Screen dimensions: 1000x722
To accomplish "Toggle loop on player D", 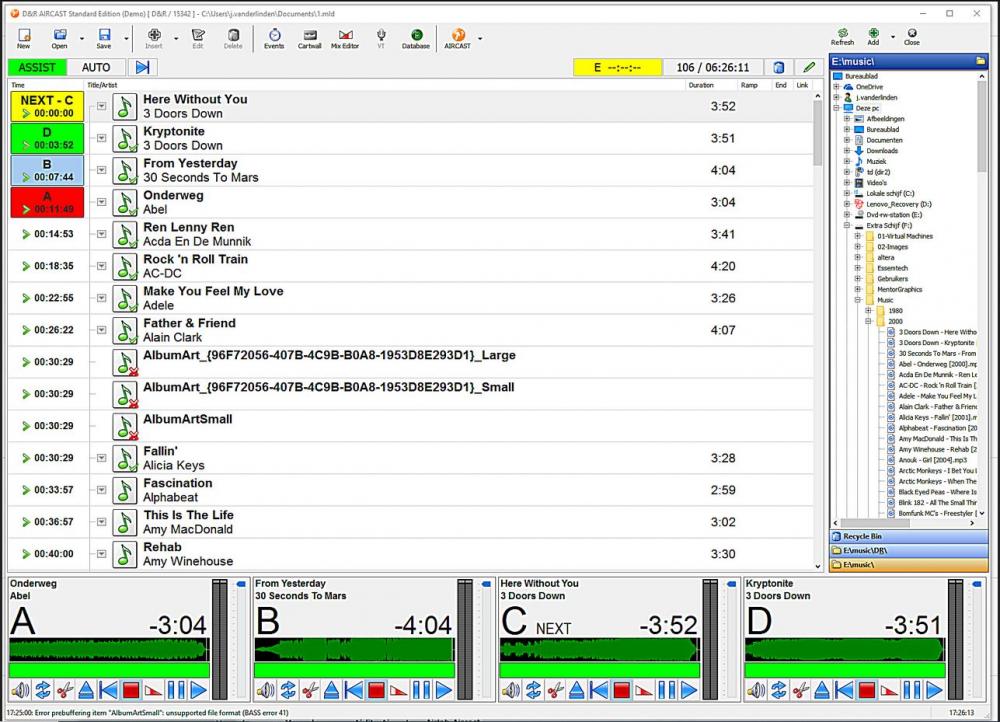I will 778,689.
